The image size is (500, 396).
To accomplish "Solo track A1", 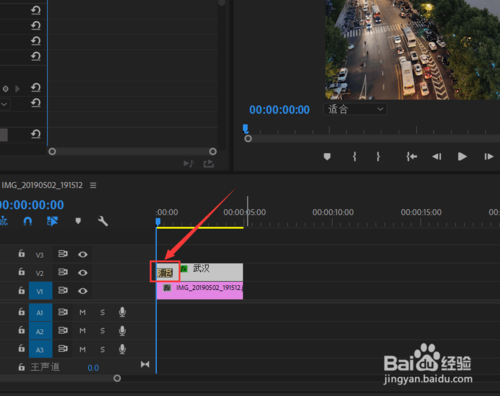I will [x=103, y=312].
